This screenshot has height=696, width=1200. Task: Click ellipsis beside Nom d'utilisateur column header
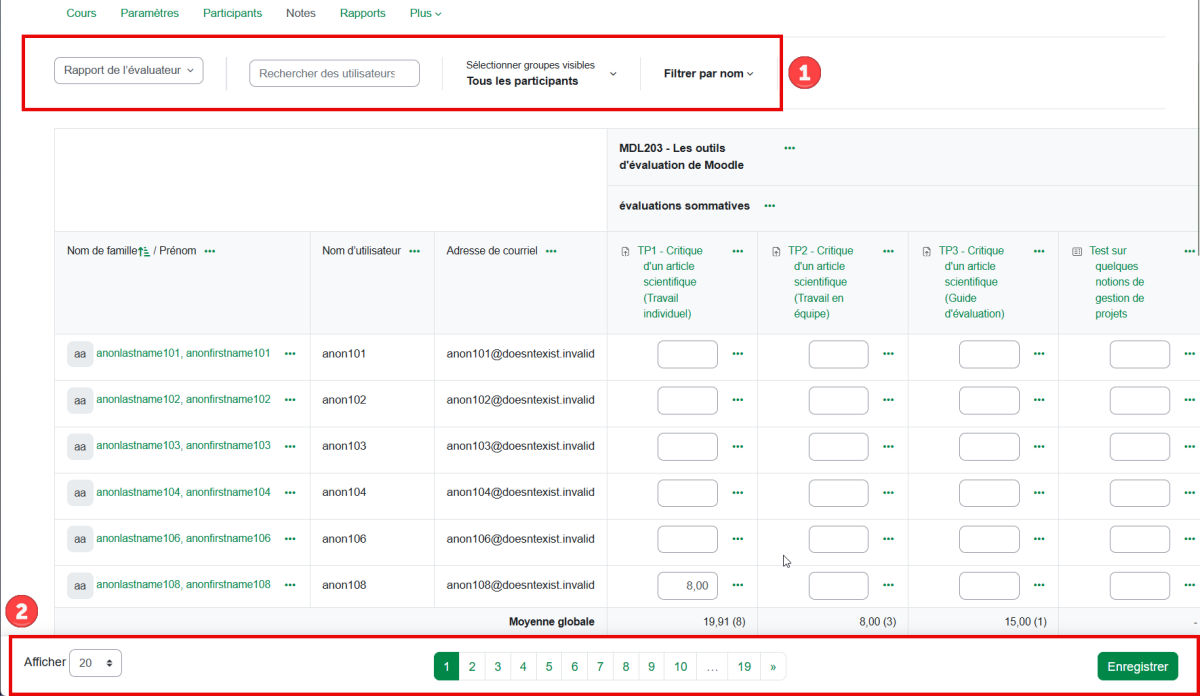pos(415,251)
